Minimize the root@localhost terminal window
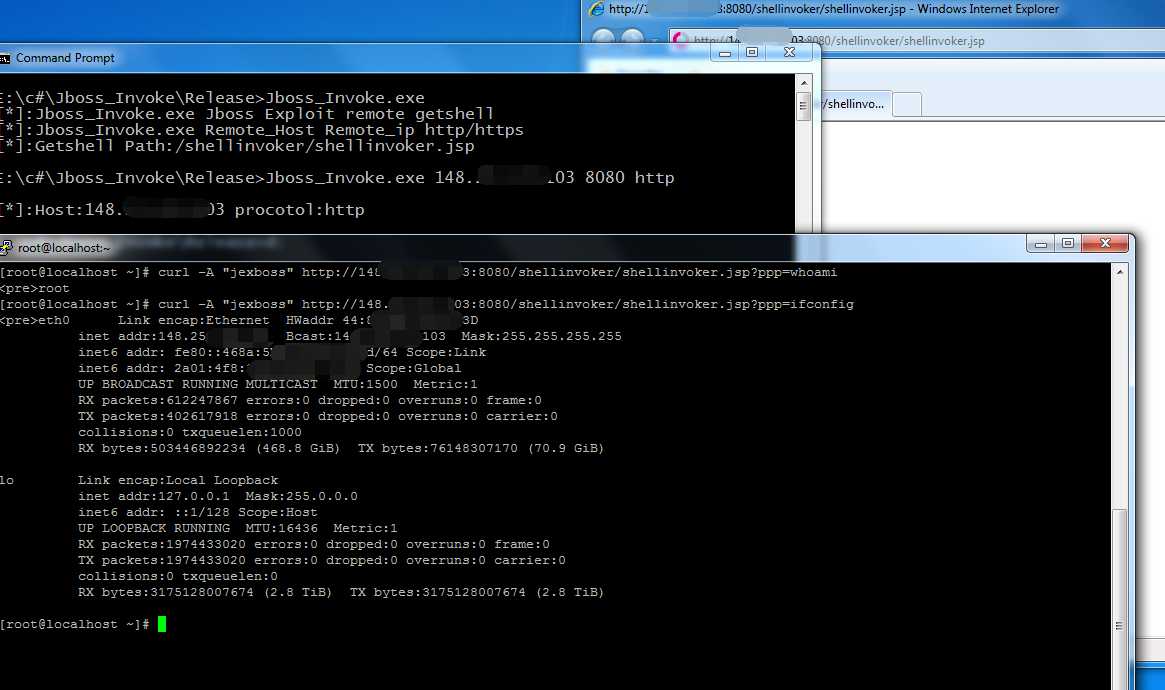The image size is (1165, 690). pyautogui.click(x=1040, y=244)
